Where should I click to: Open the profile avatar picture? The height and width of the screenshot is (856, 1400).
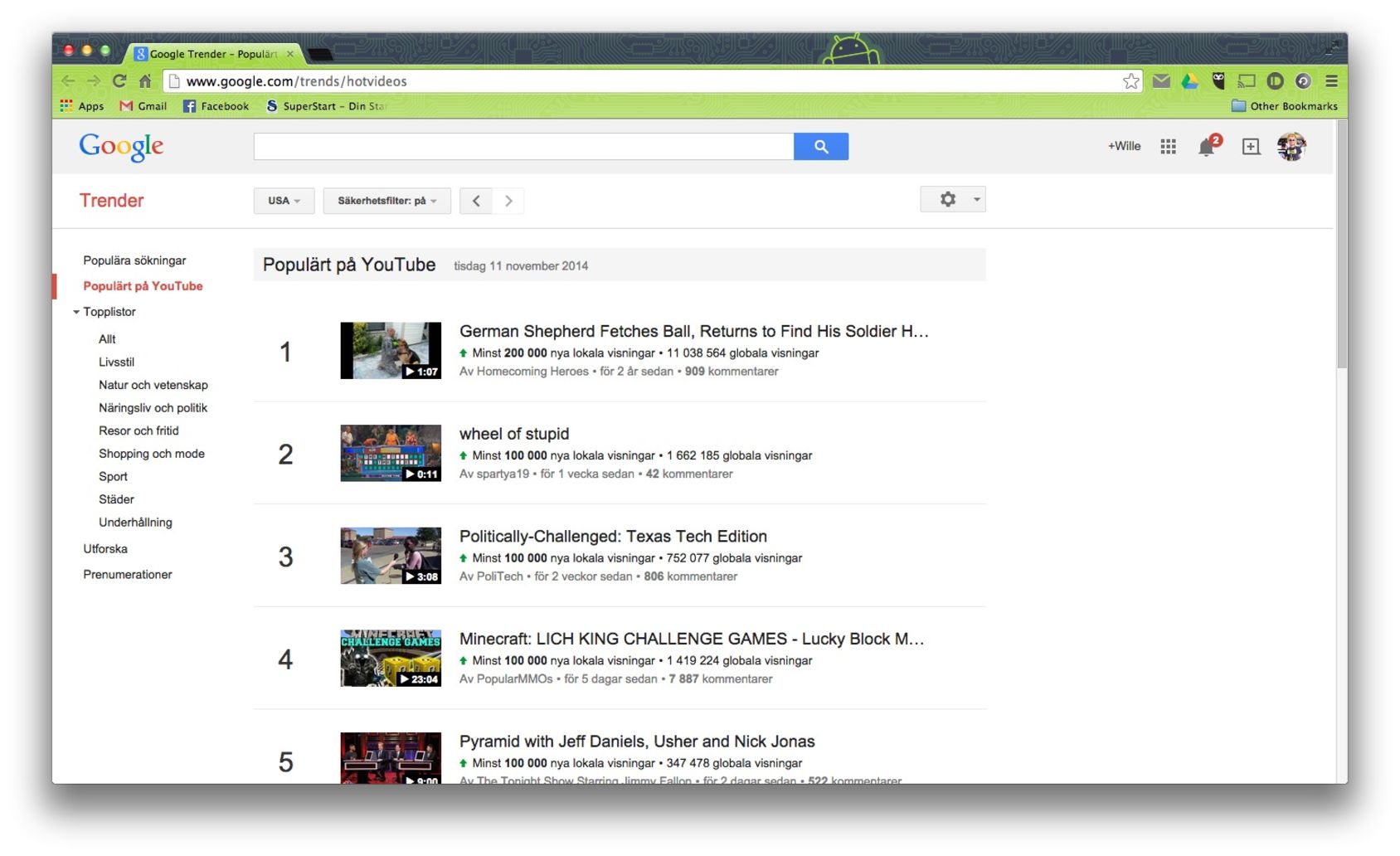(x=1291, y=147)
